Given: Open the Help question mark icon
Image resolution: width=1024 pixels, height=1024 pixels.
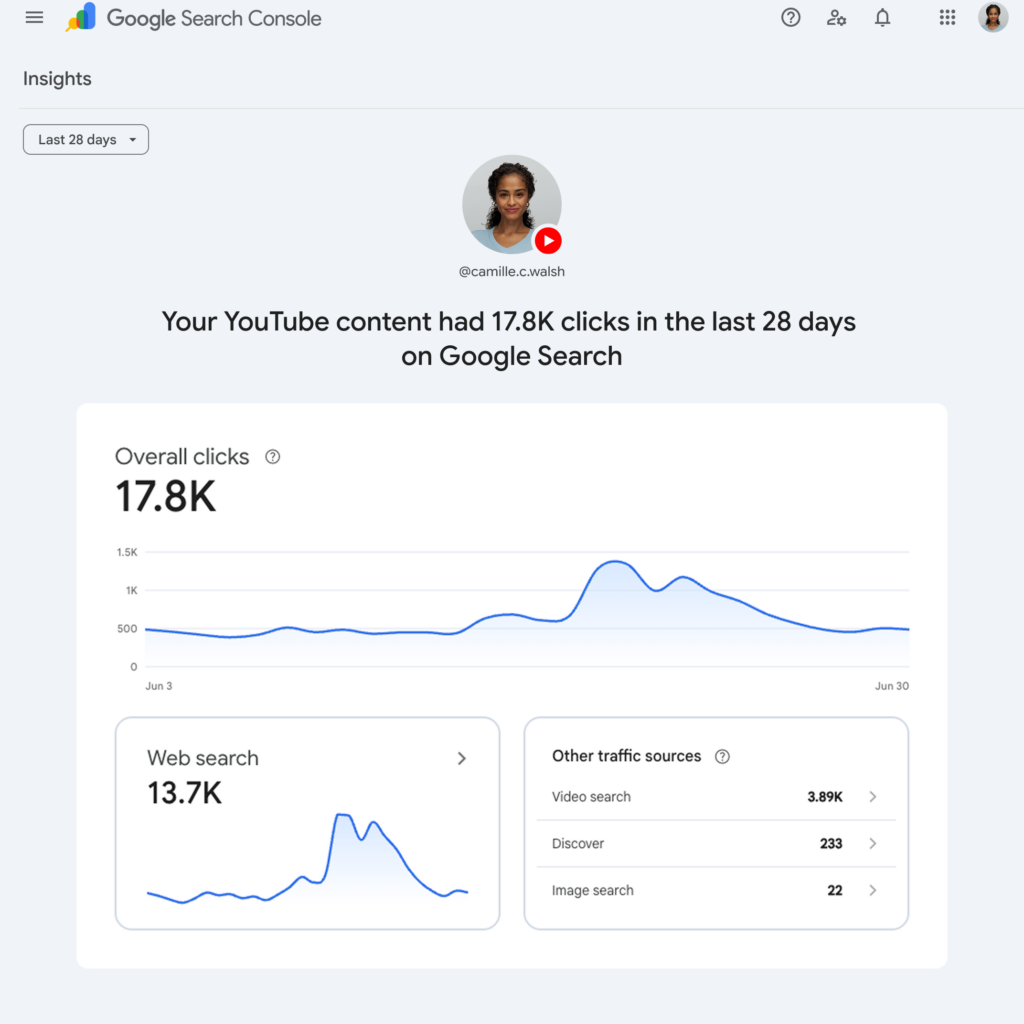Looking at the screenshot, I should tap(790, 18).
